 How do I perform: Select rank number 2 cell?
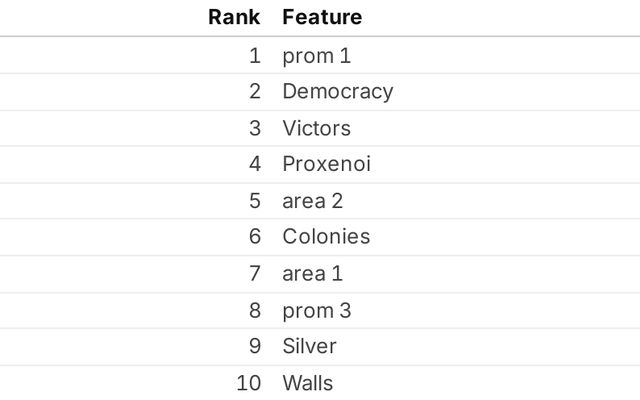pos(254,92)
